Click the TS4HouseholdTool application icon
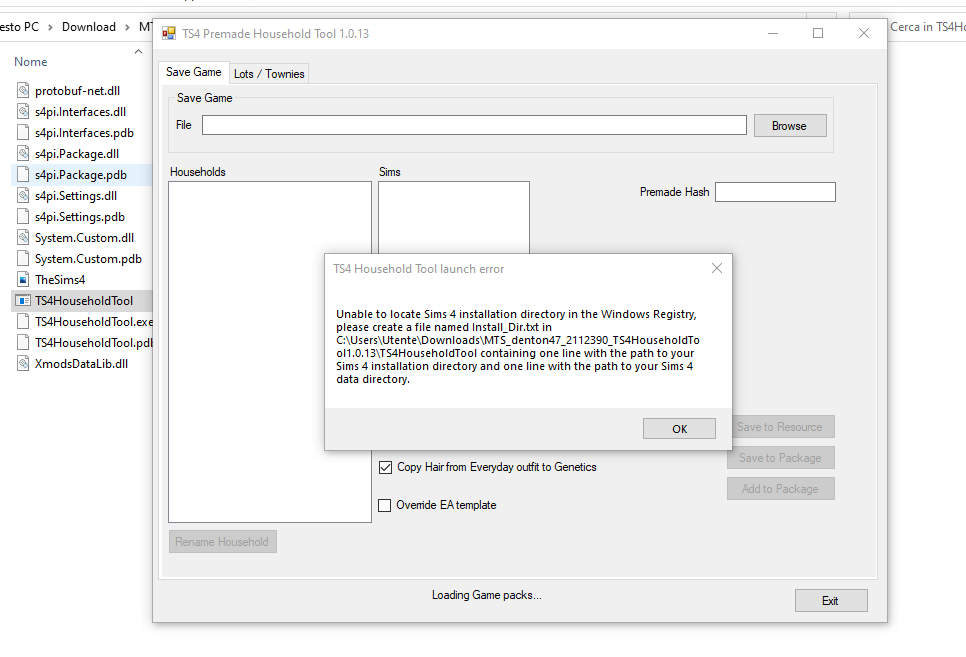 (23, 301)
